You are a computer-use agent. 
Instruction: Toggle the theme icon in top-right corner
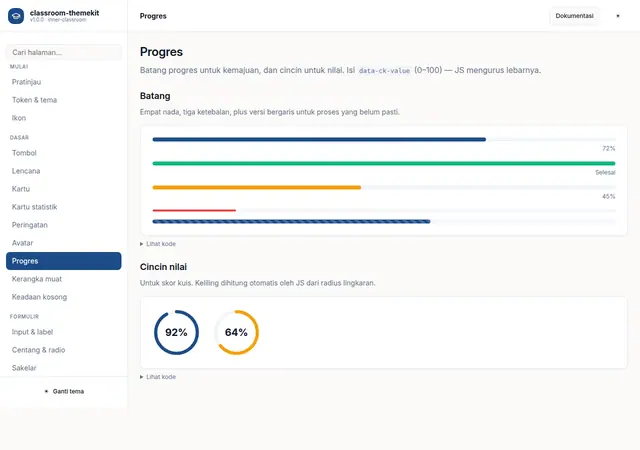point(618,16)
